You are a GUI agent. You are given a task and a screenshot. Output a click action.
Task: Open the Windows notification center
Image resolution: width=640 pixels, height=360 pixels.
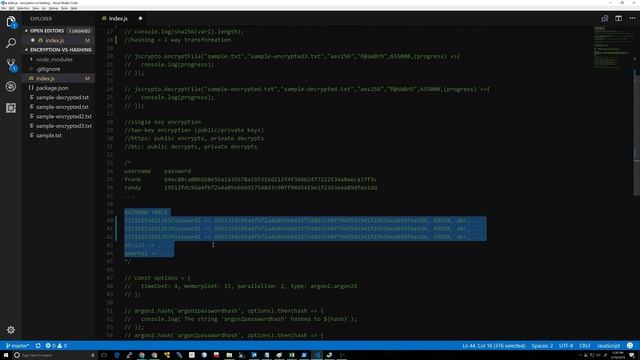pyautogui.click(x=632, y=355)
